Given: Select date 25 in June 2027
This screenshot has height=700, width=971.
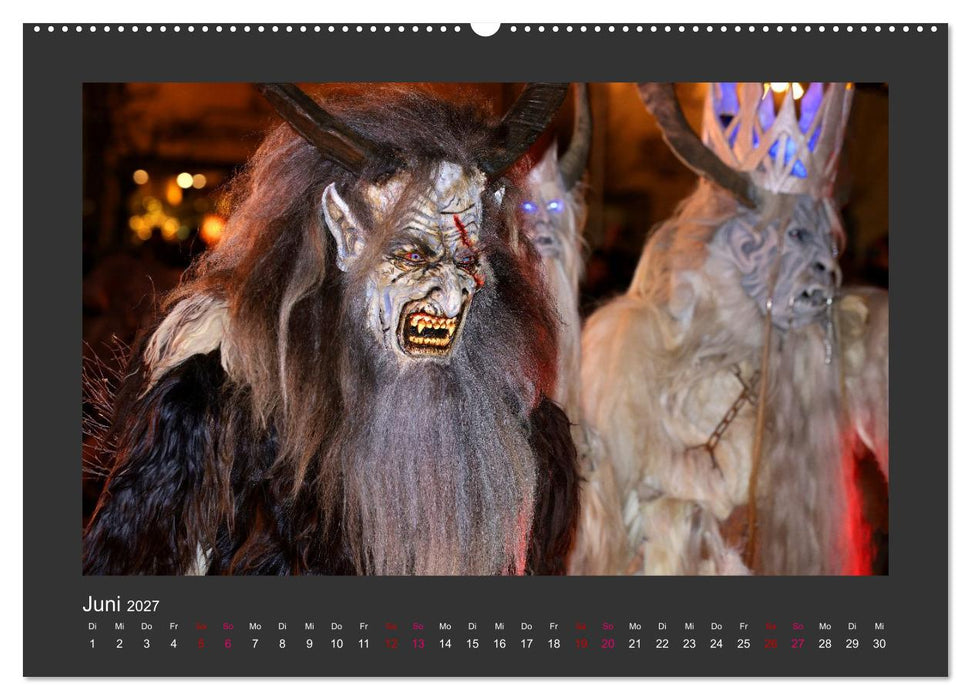Looking at the screenshot, I should (744, 644).
